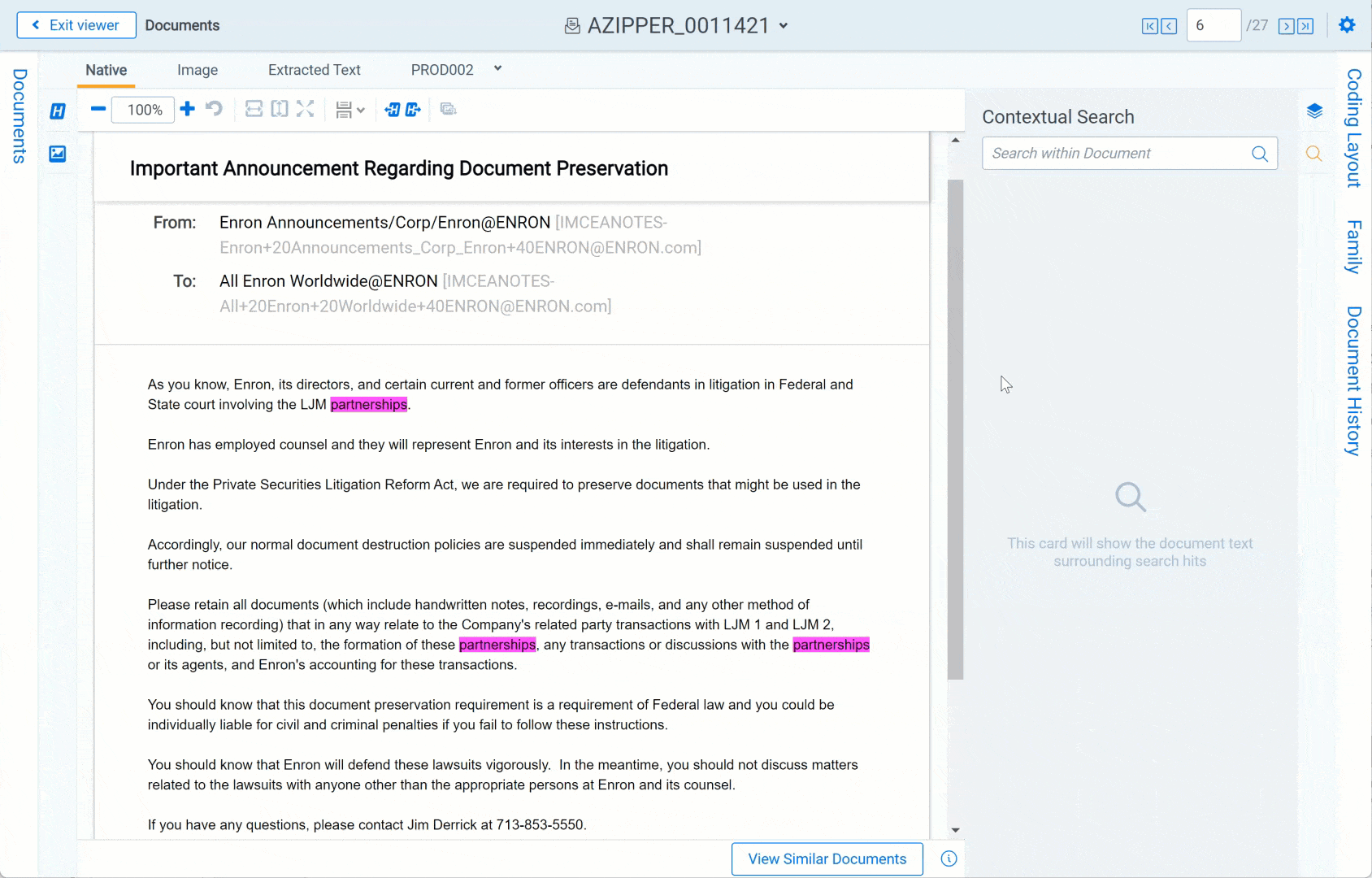This screenshot has width=1372, height=878.
Task: Click the document vertical scrollbar thumb
Action: point(955,429)
